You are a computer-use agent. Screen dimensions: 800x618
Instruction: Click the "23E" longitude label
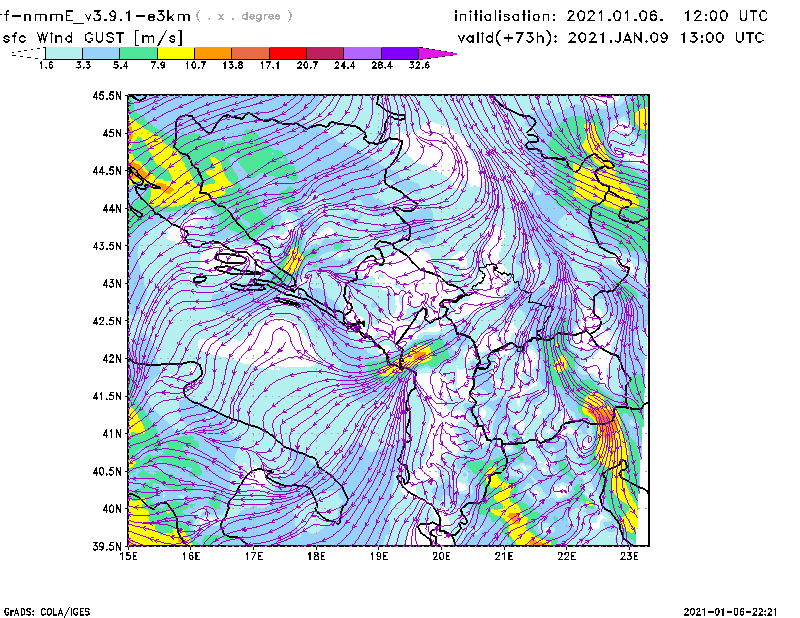(629, 556)
